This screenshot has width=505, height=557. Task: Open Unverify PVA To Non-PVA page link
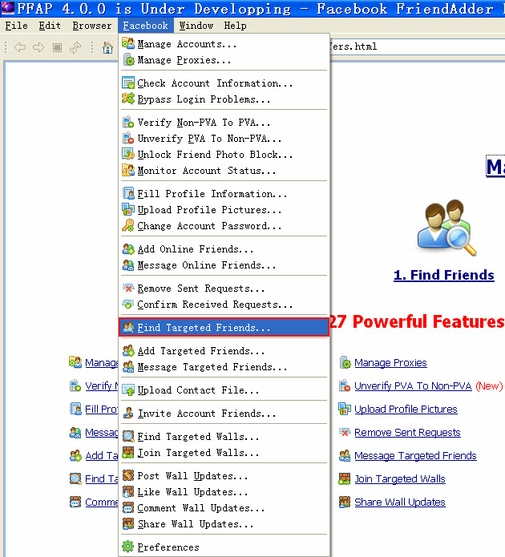(x=413, y=386)
